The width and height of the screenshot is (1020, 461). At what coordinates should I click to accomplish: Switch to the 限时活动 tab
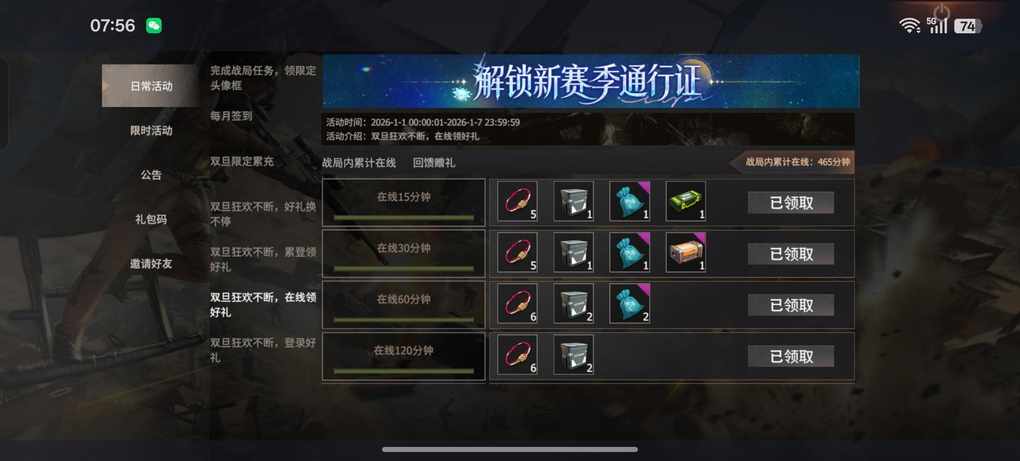[x=151, y=131]
